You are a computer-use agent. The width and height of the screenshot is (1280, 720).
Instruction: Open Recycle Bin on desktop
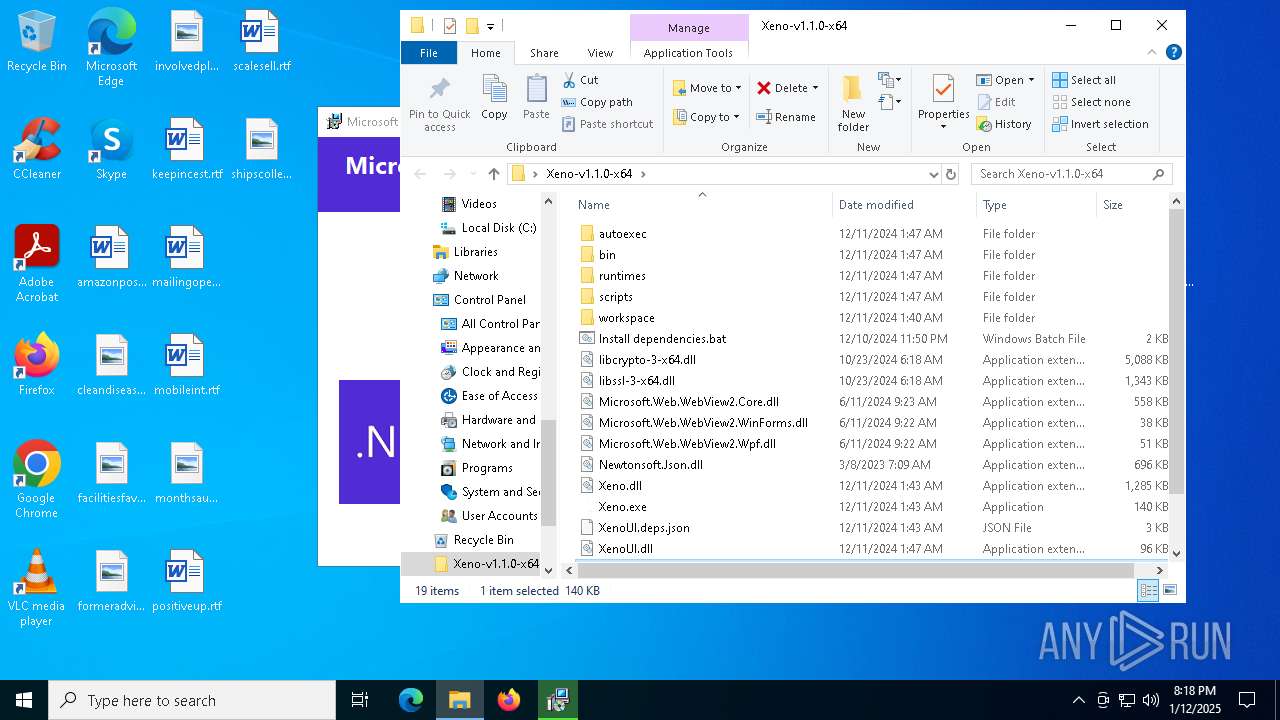click(x=37, y=42)
